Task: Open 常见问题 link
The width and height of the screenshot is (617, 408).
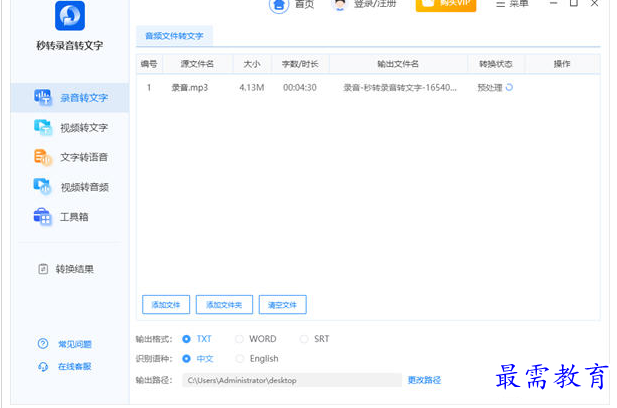Action: (x=75, y=344)
